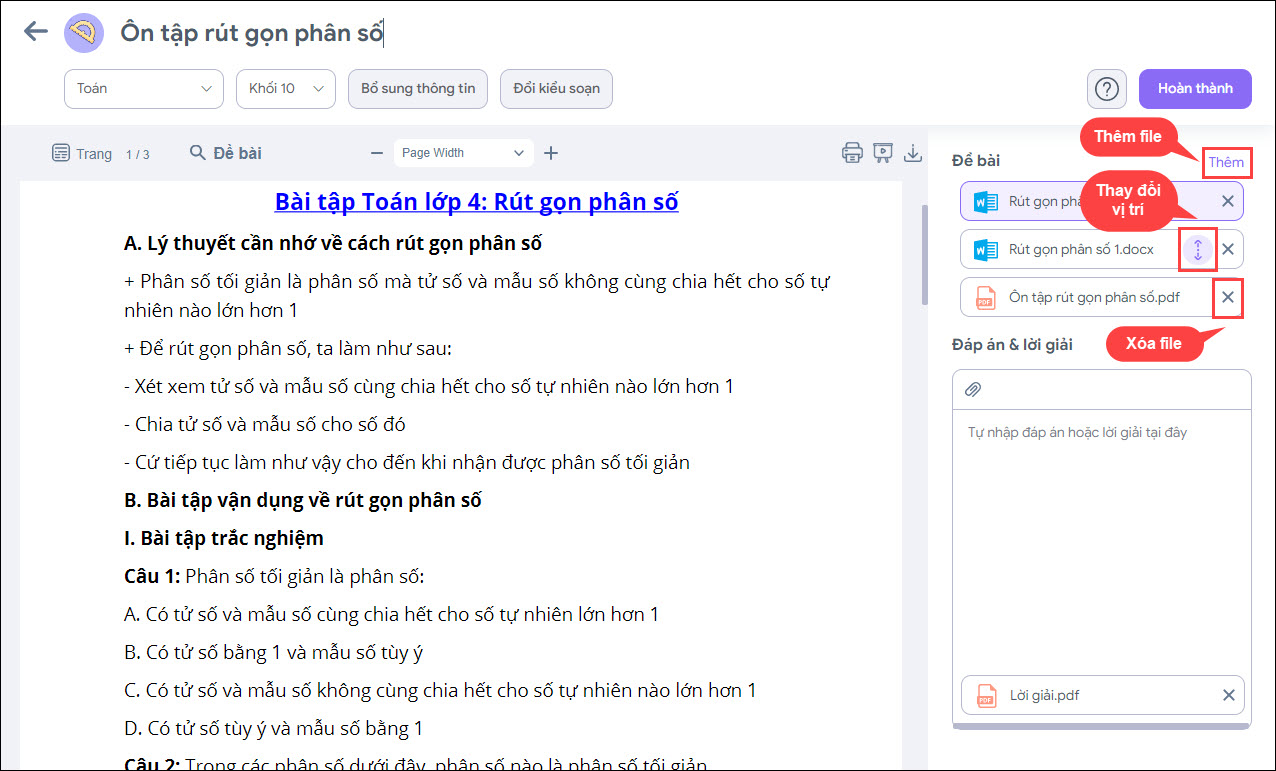The height and width of the screenshot is (771, 1276).
Task: Open the Bài tập Toán lớp 4 link
Action: pos(477,202)
